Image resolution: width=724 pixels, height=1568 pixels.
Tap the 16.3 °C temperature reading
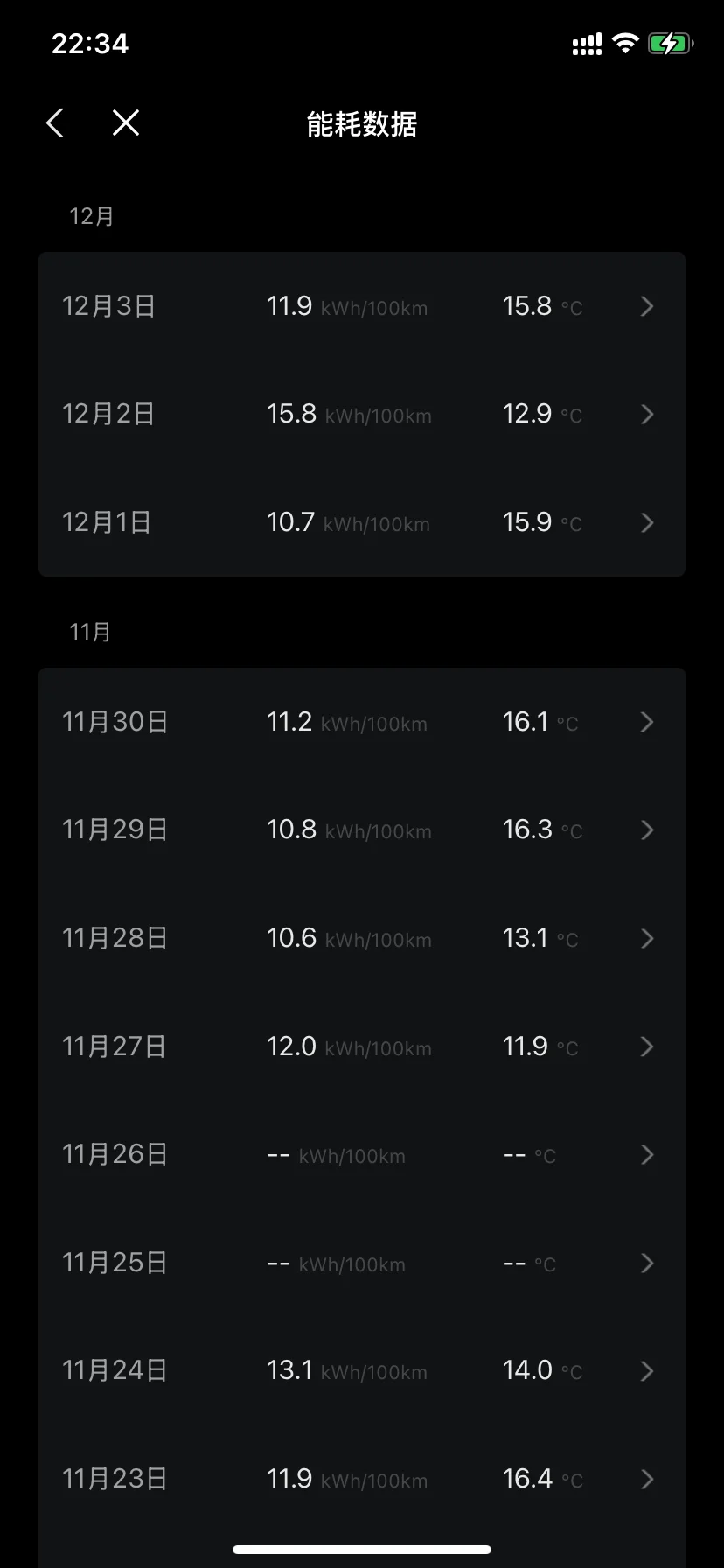click(x=542, y=829)
